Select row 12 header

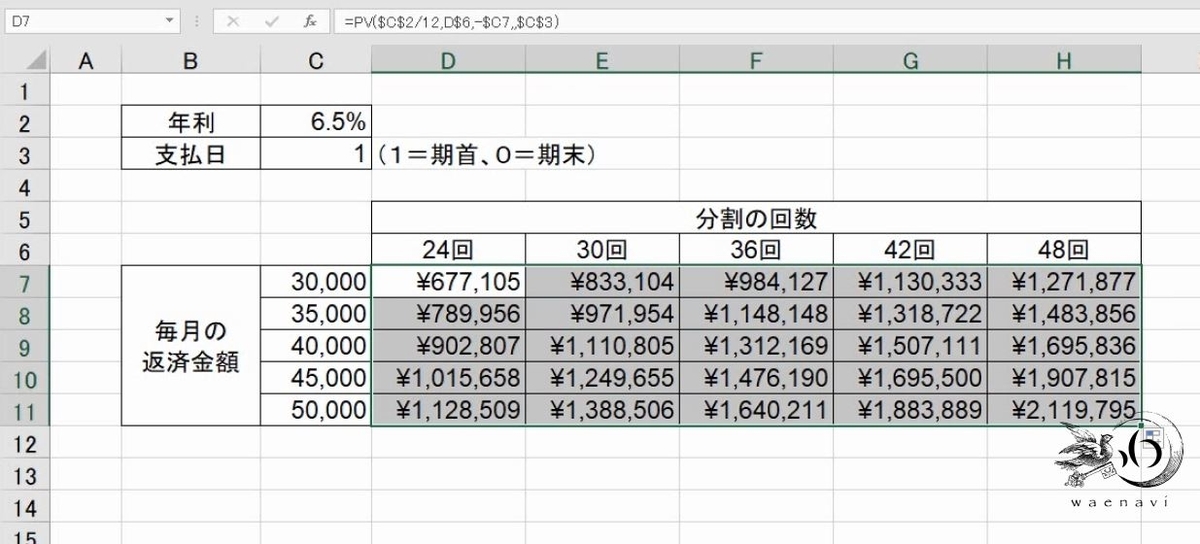(x=24, y=443)
